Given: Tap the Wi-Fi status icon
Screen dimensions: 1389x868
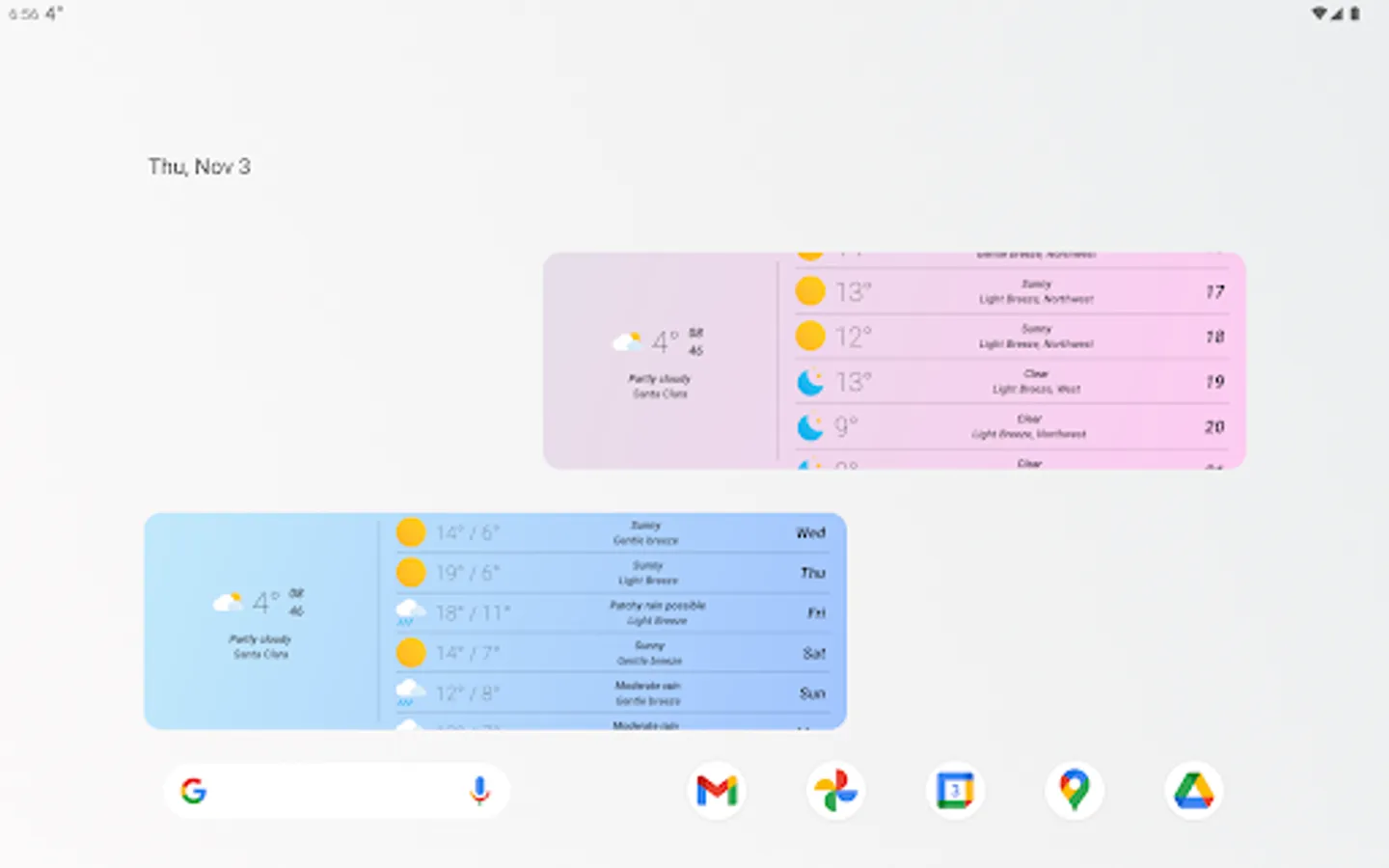Looking at the screenshot, I should 1319,14.
